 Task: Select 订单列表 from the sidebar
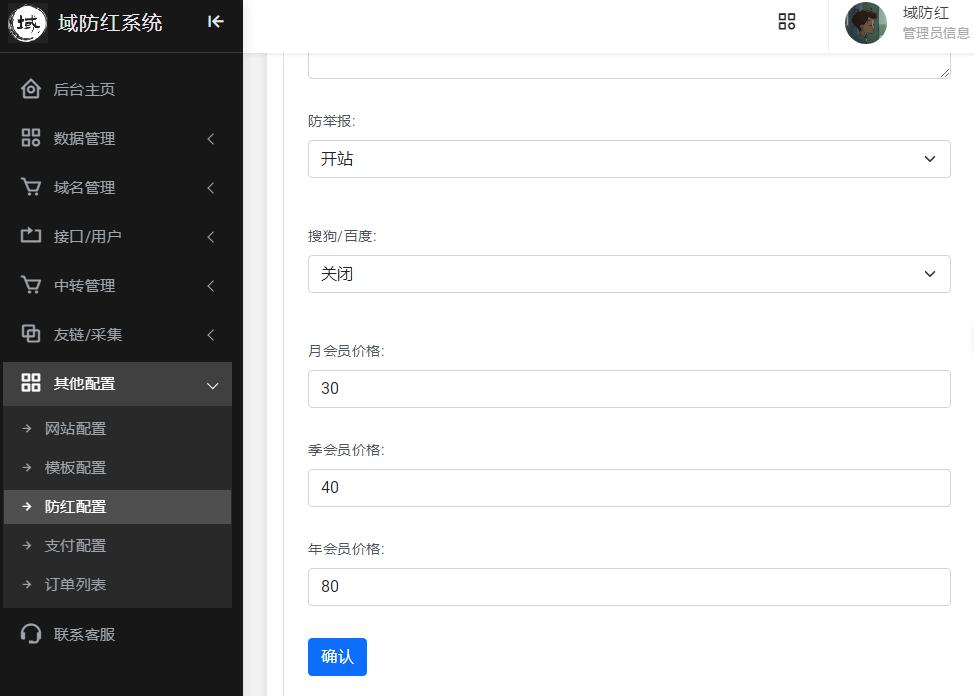coord(76,585)
